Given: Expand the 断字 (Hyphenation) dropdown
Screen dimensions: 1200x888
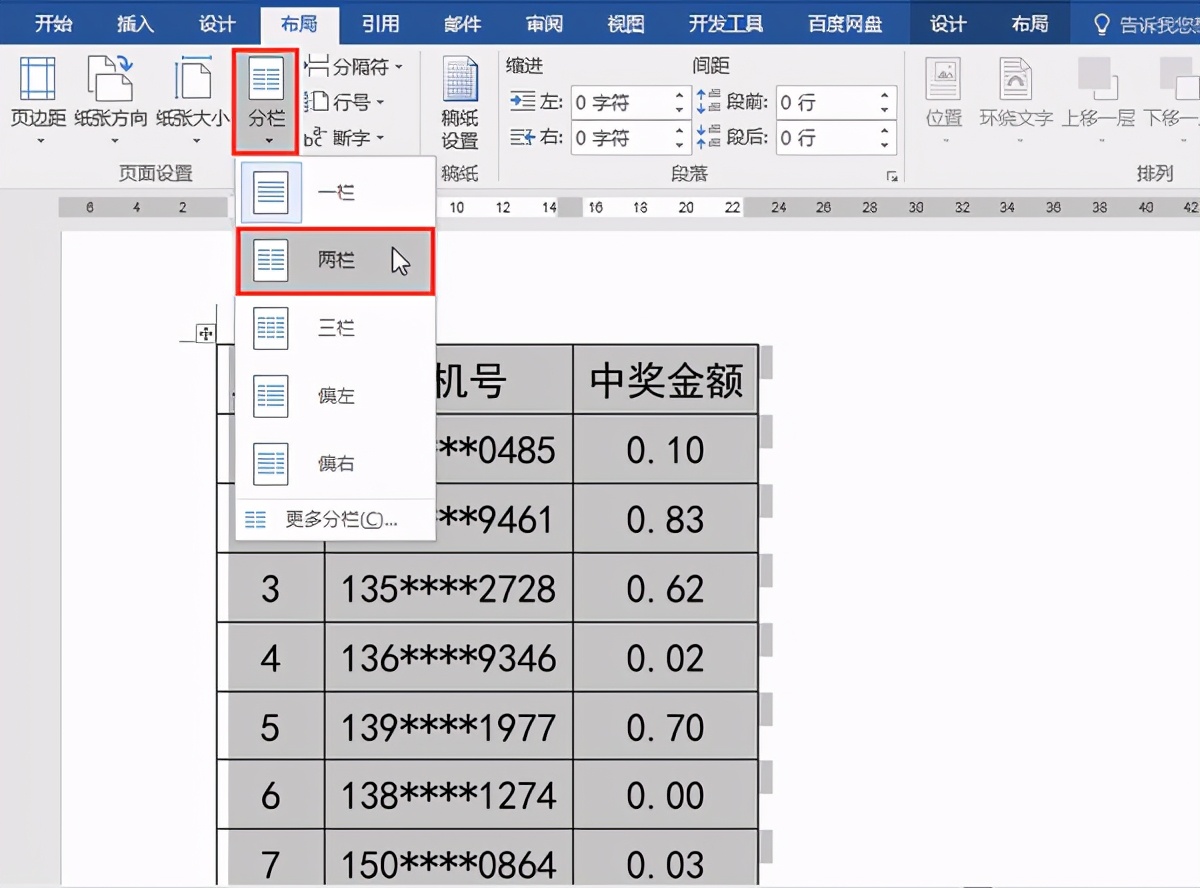Looking at the screenshot, I should pyautogui.click(x=345, y=137).
